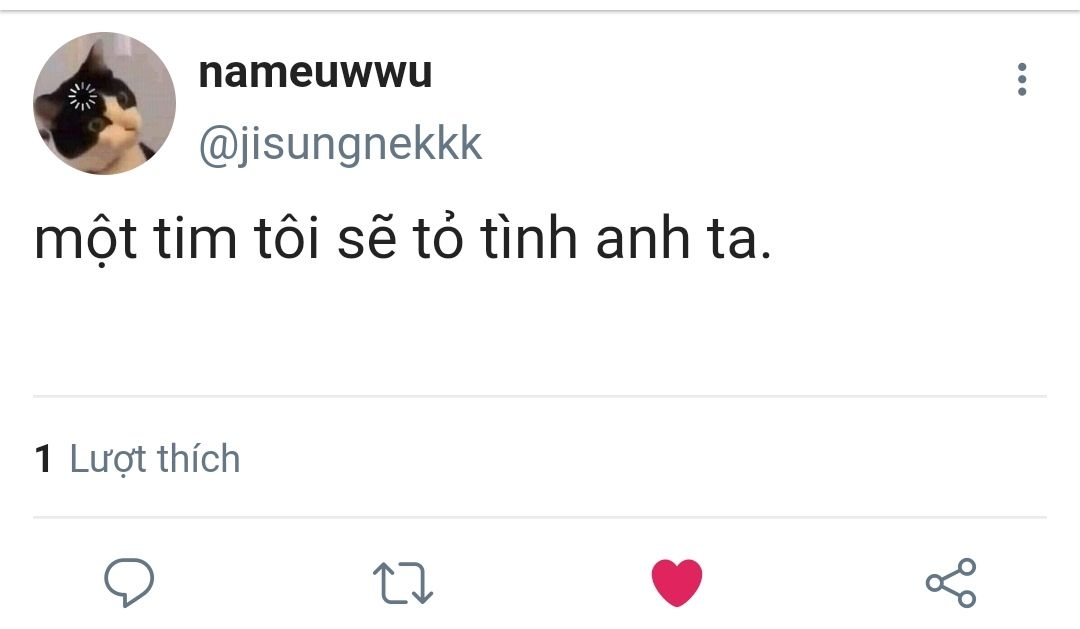Viewport: 1080px width, 629px height.
Task: Open the cat profile picture
Action: coord(104,104)
